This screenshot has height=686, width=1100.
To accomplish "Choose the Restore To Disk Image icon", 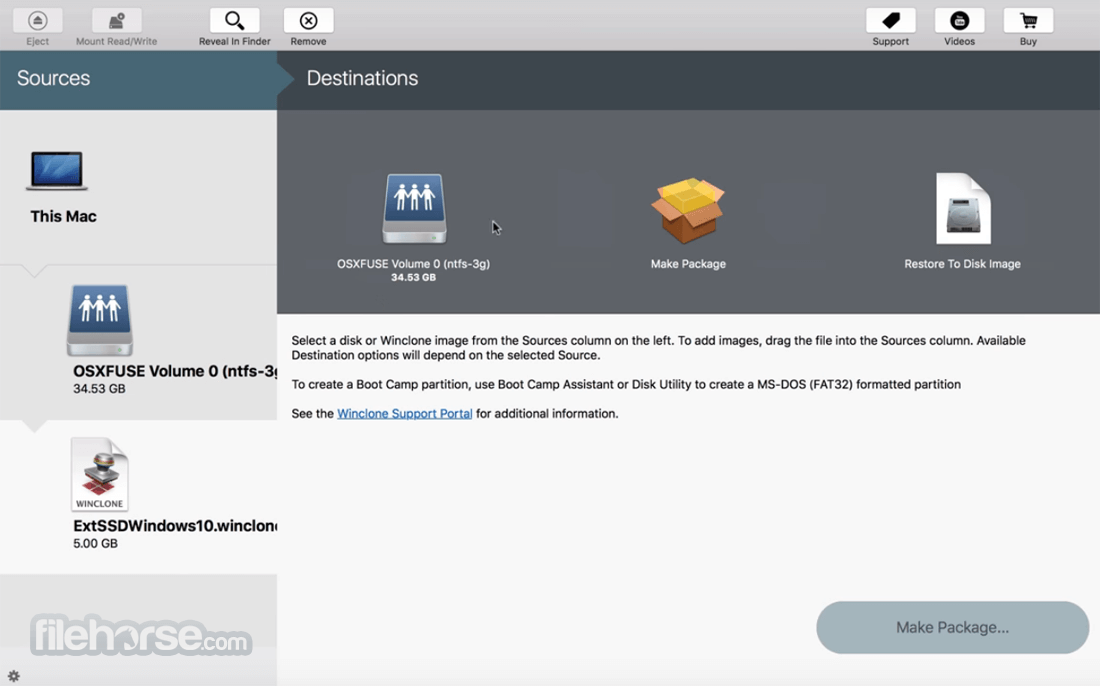I will 963,208.
